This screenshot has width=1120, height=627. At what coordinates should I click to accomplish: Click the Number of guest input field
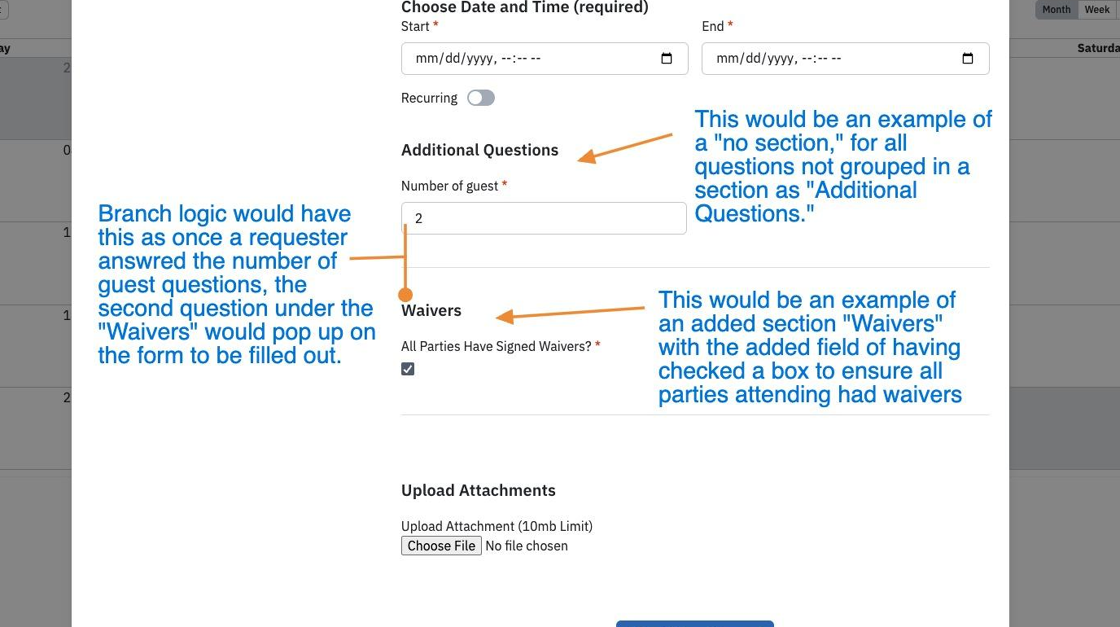click(x=544, y=218)
